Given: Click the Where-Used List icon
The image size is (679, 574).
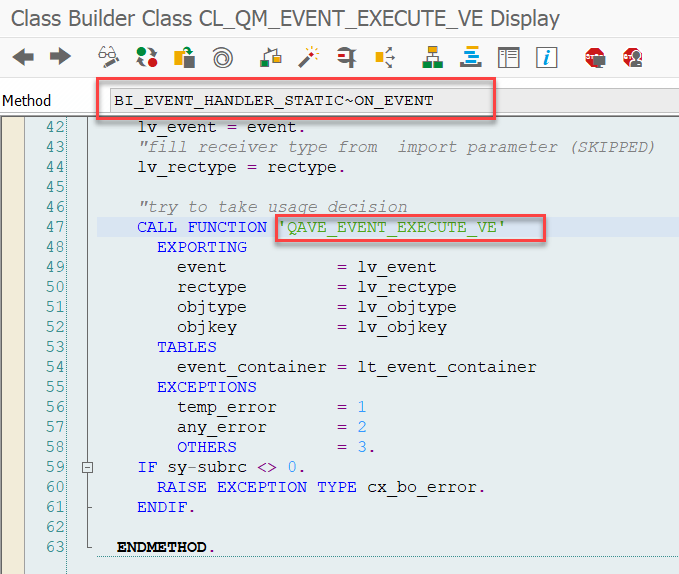Looking at the screenshot, I should 346,57.
